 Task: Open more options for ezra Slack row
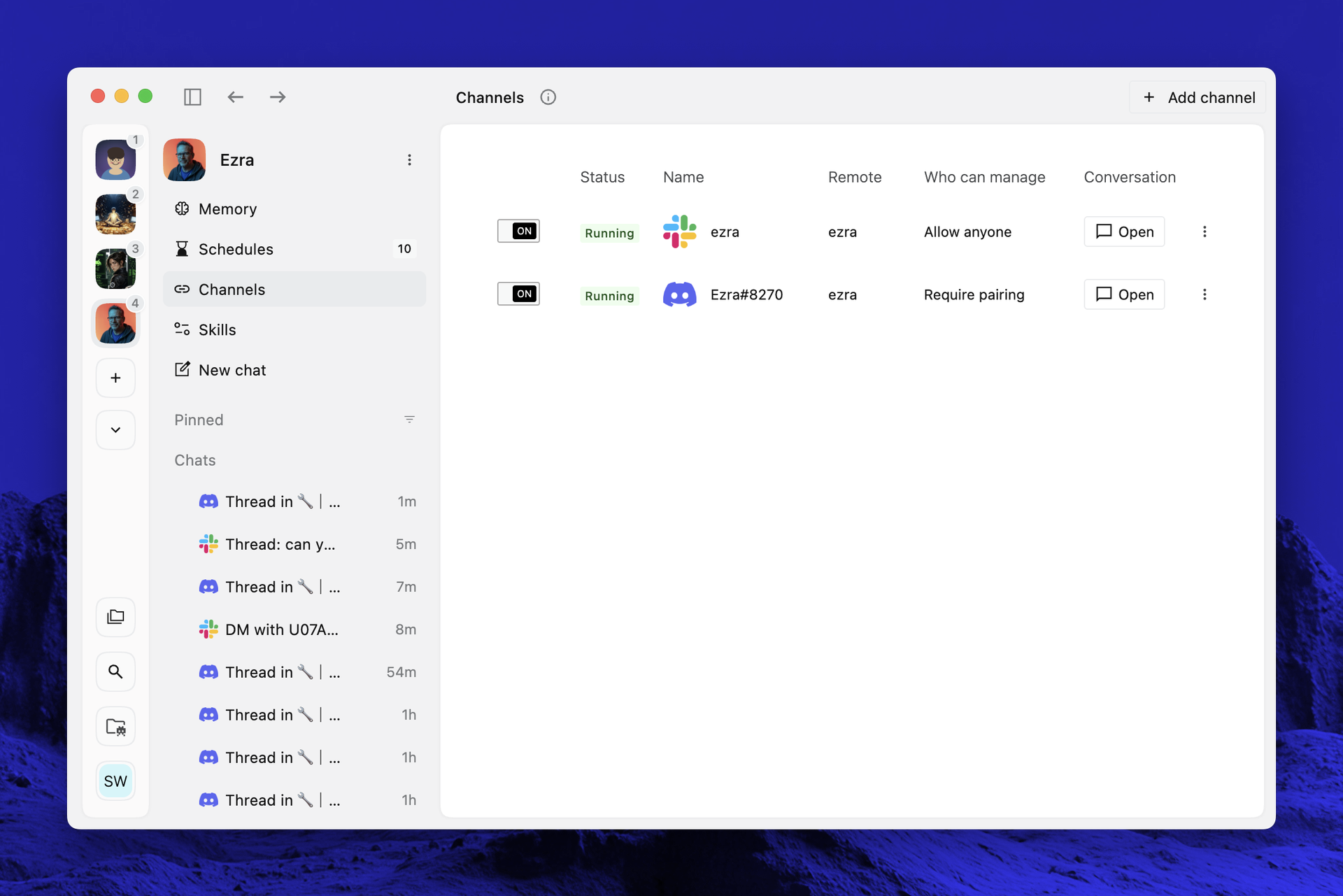pyautogui.click(x=1205, y=232)
